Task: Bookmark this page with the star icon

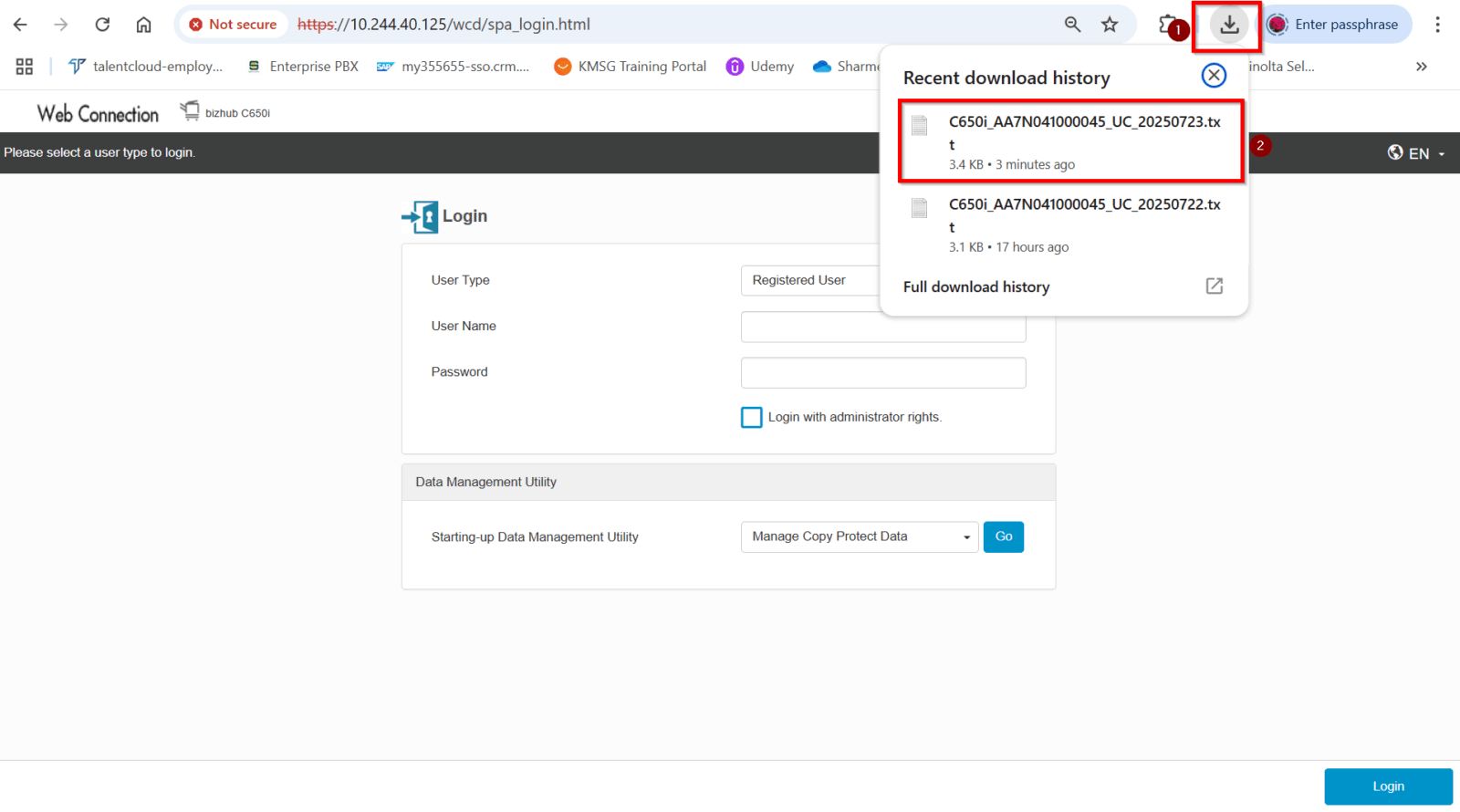Action: [x=1110, y=25]
